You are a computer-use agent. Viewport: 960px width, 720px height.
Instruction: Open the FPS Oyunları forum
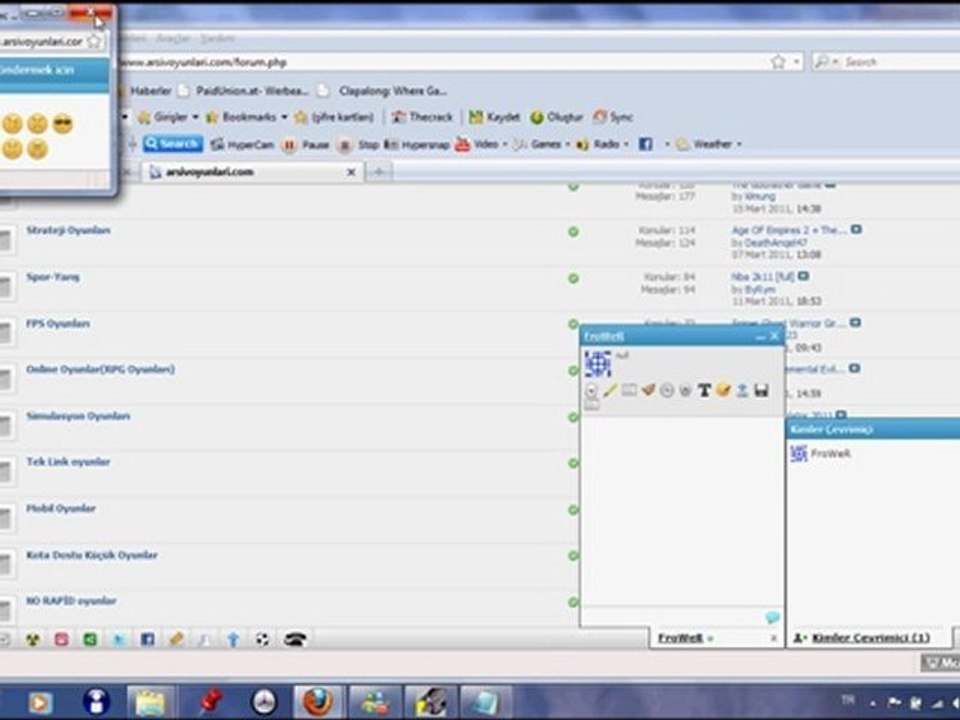point(58,323)
